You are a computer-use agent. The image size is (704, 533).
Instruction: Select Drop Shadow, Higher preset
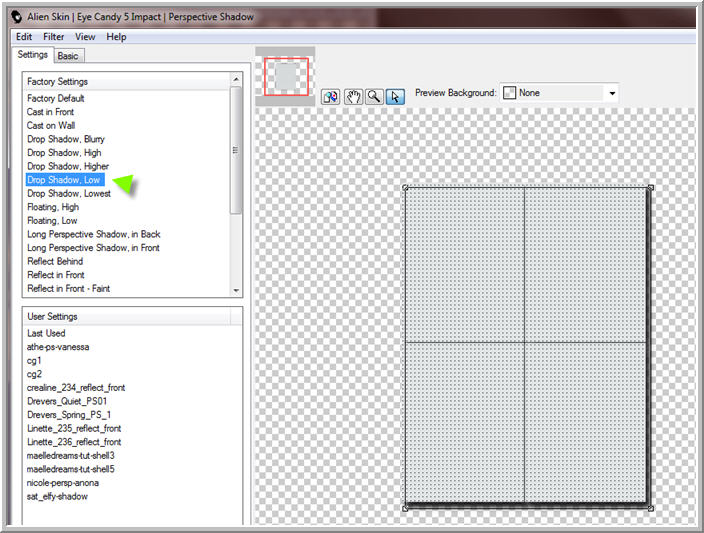coord(68,166)
